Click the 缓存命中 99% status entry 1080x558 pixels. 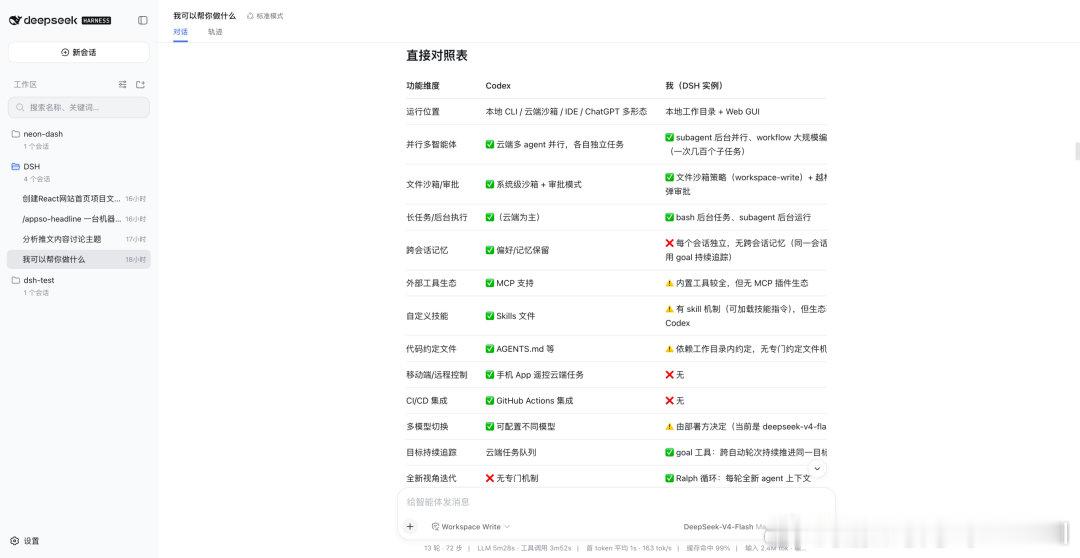coord(708,548)
